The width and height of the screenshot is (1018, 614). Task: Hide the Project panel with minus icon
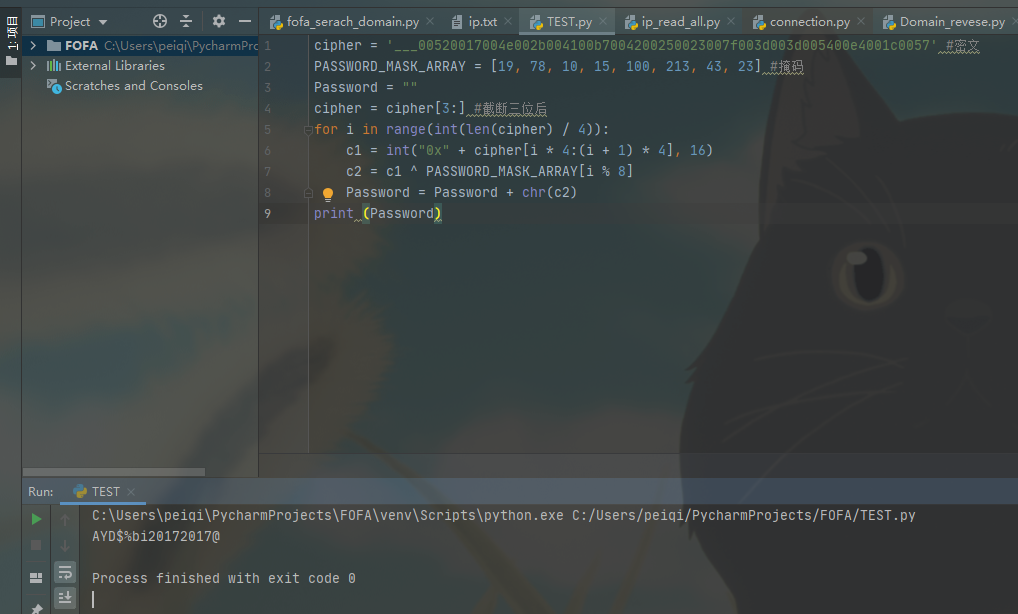point(245,21)
